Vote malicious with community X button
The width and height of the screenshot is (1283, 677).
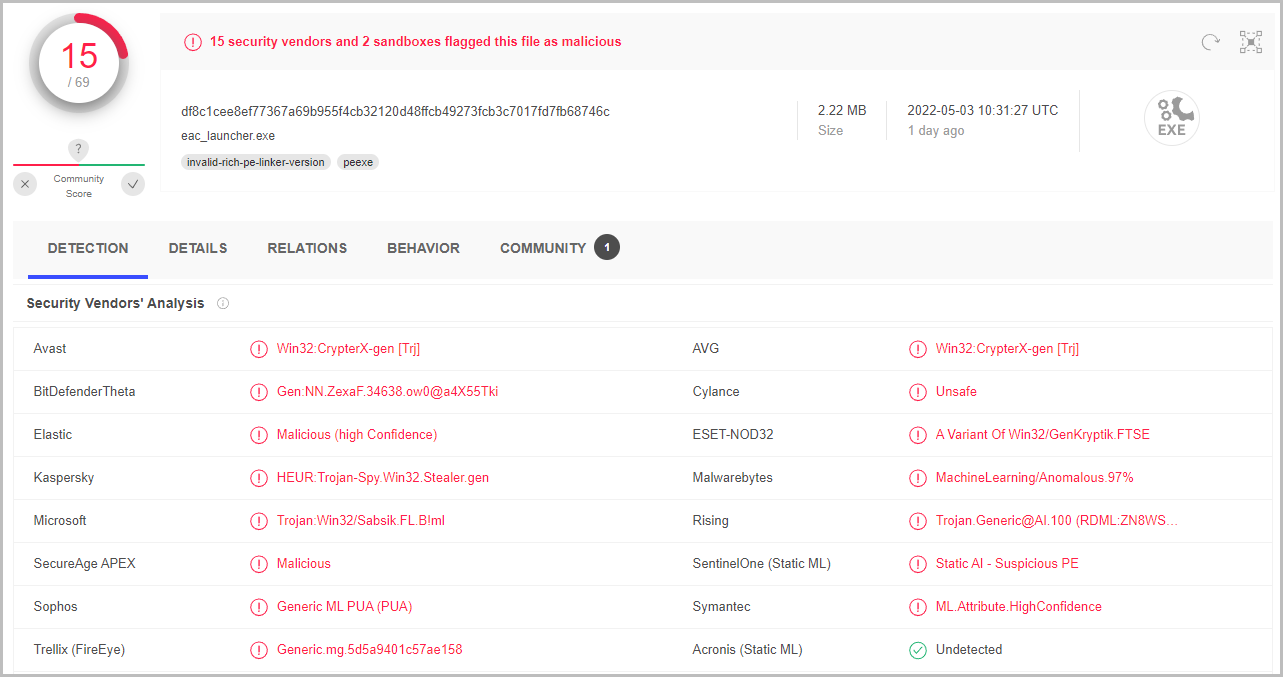pyautogui.click(x=26, y=184)
